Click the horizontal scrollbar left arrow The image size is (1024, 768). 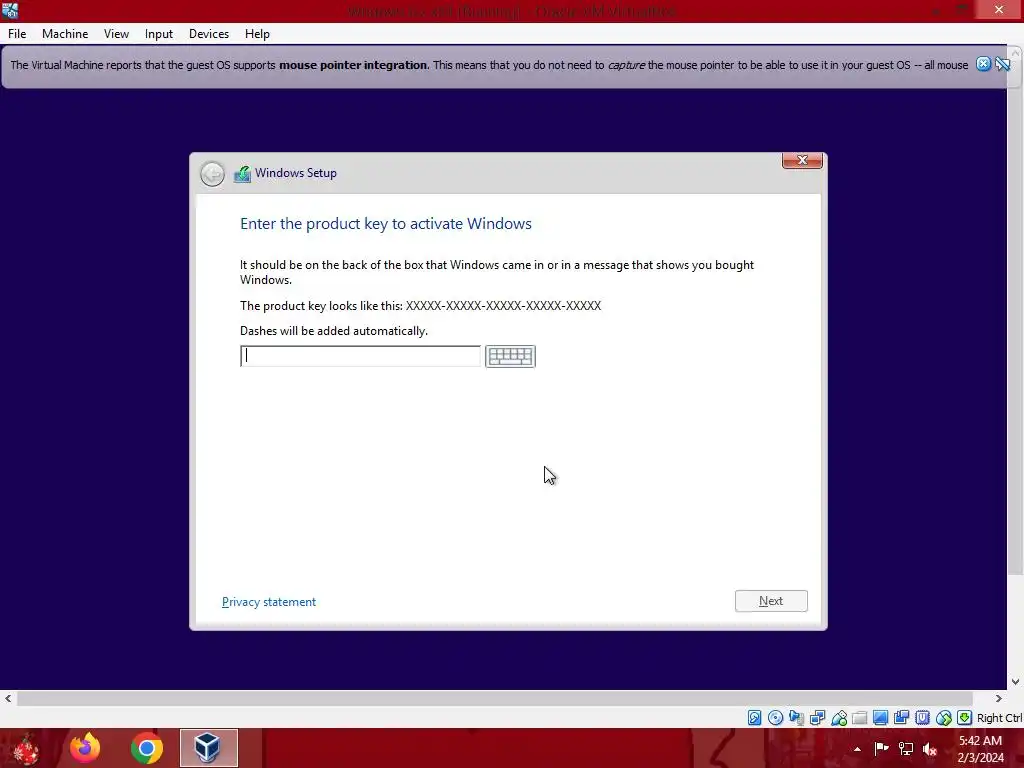[x=8, y=698]
